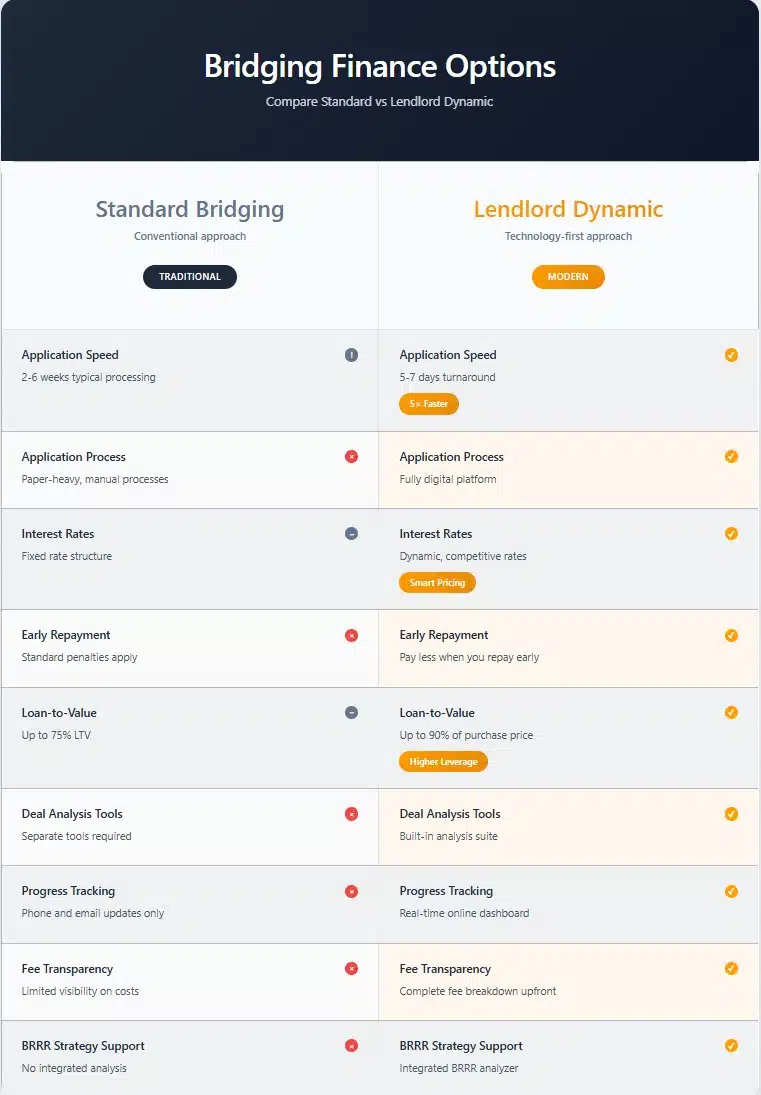Click the orange checkmark next to Pay less when you repay early

[731, 635]
